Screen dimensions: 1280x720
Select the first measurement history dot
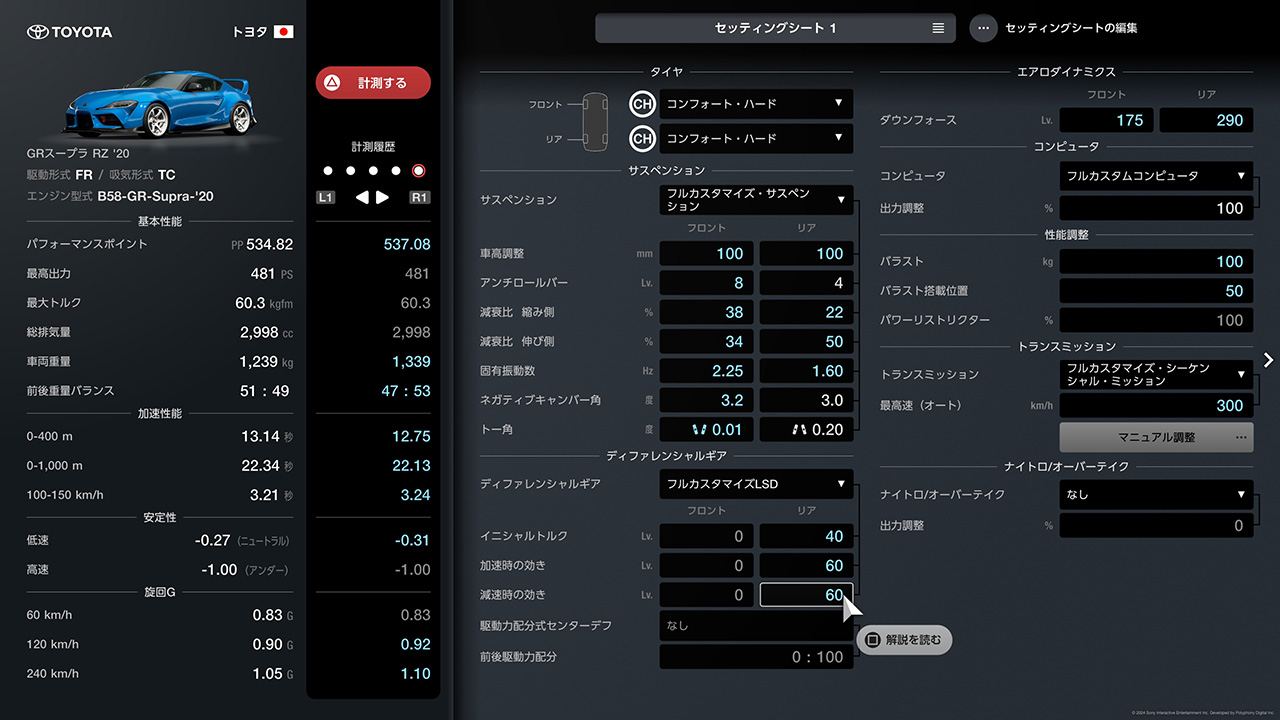tap(327, 171)
